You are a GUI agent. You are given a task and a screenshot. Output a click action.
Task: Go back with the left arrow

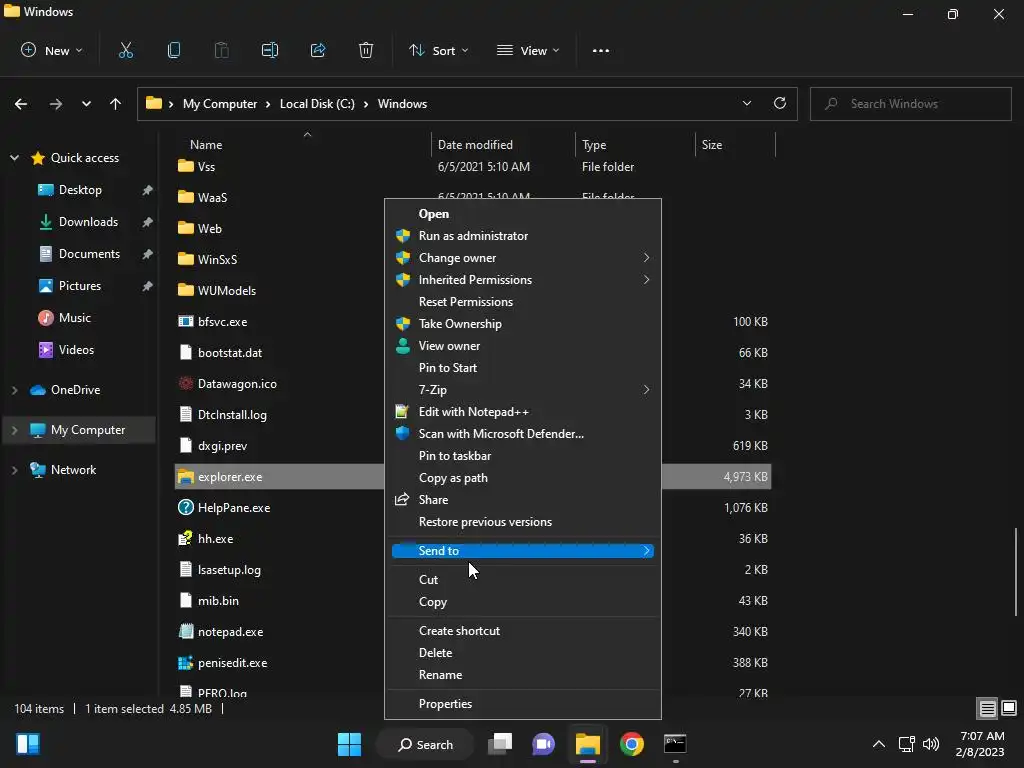pos(21,104)
